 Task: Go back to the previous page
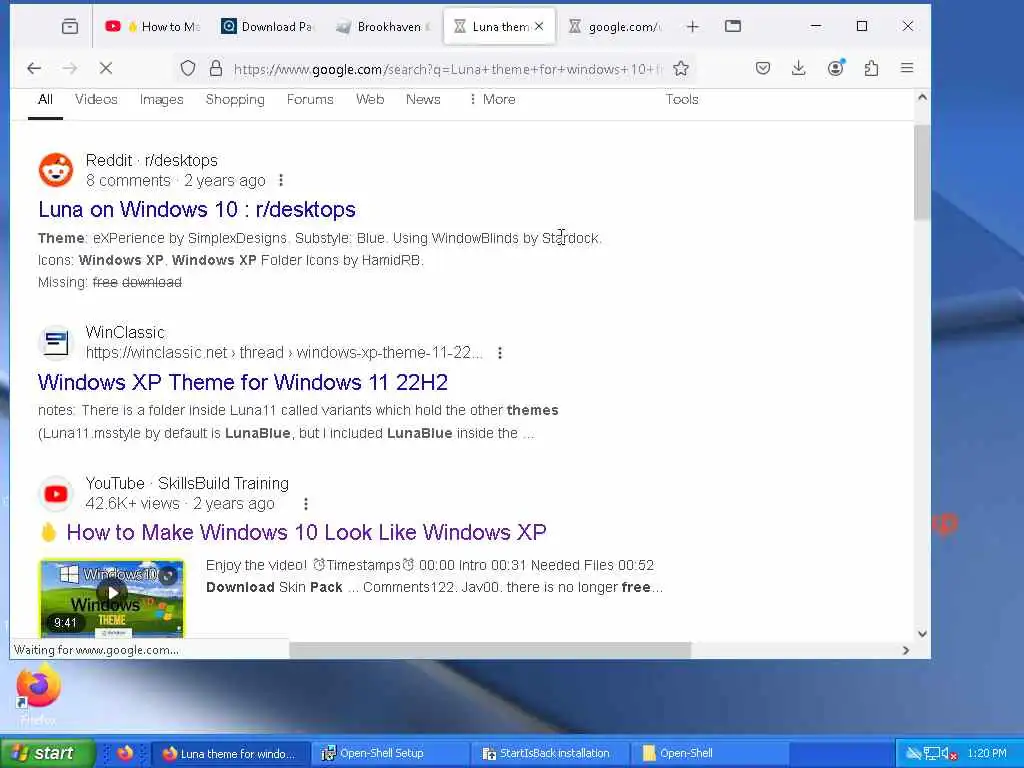point(34,68)
